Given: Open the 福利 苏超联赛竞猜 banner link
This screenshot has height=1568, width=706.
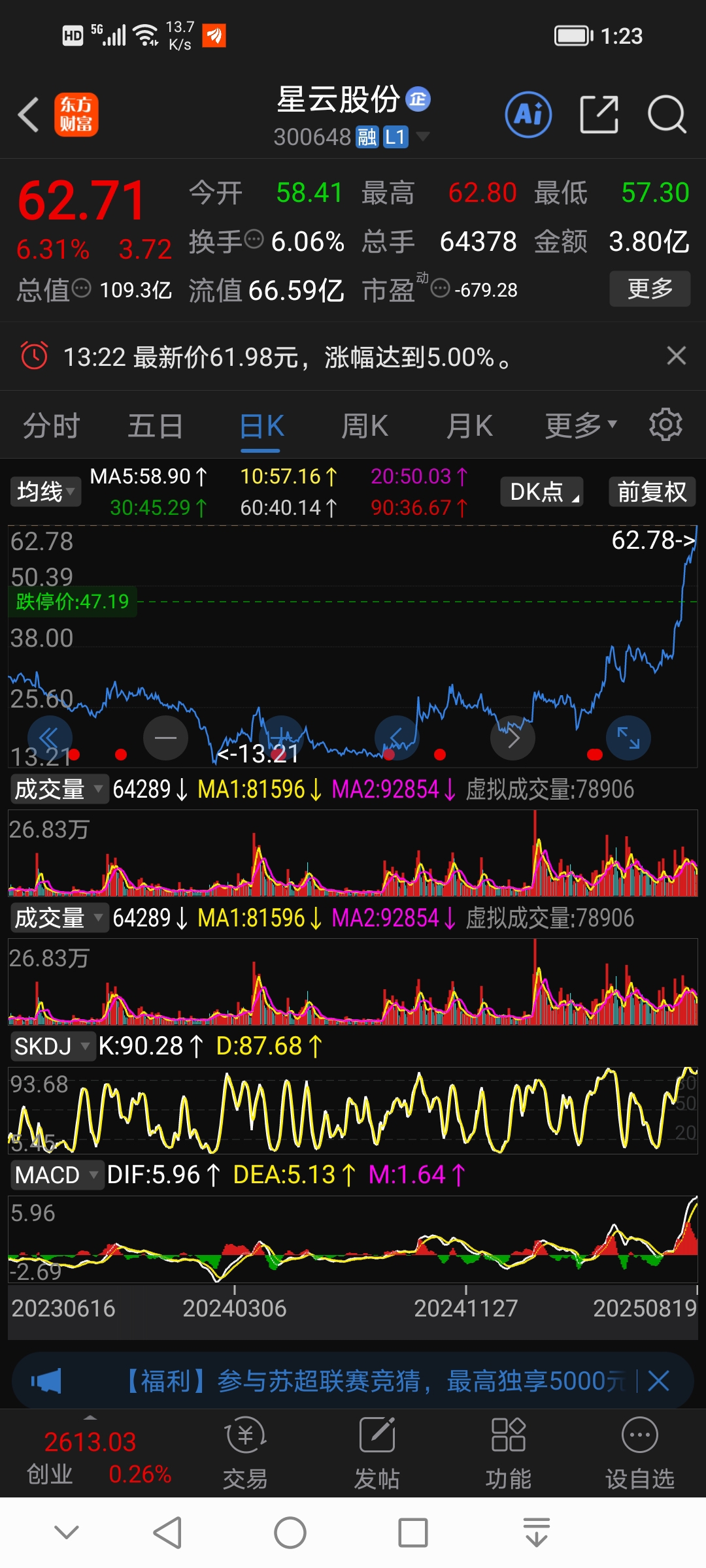Looking at the screenshot, I should 373,1381.
